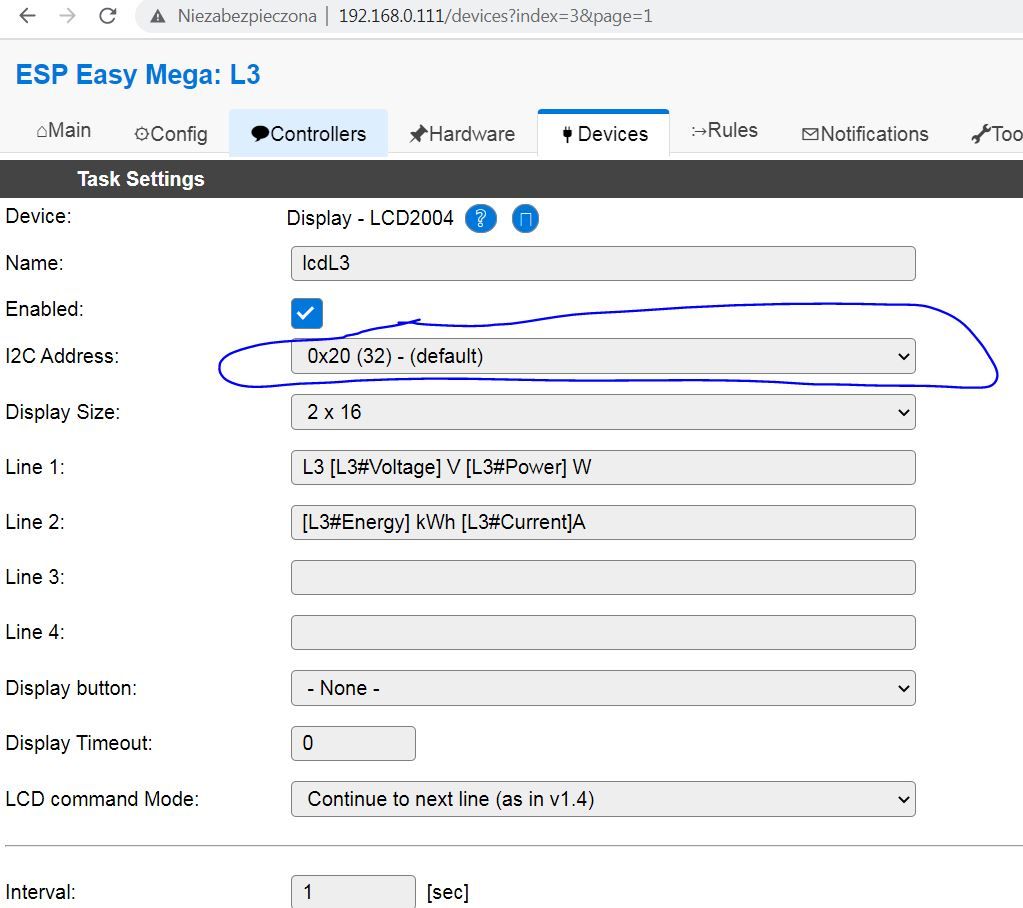Image resolution: width=1023 pixels, height=908 pixels.
Task: Switch to the Main tab
Action: click(x=63, y=130)
